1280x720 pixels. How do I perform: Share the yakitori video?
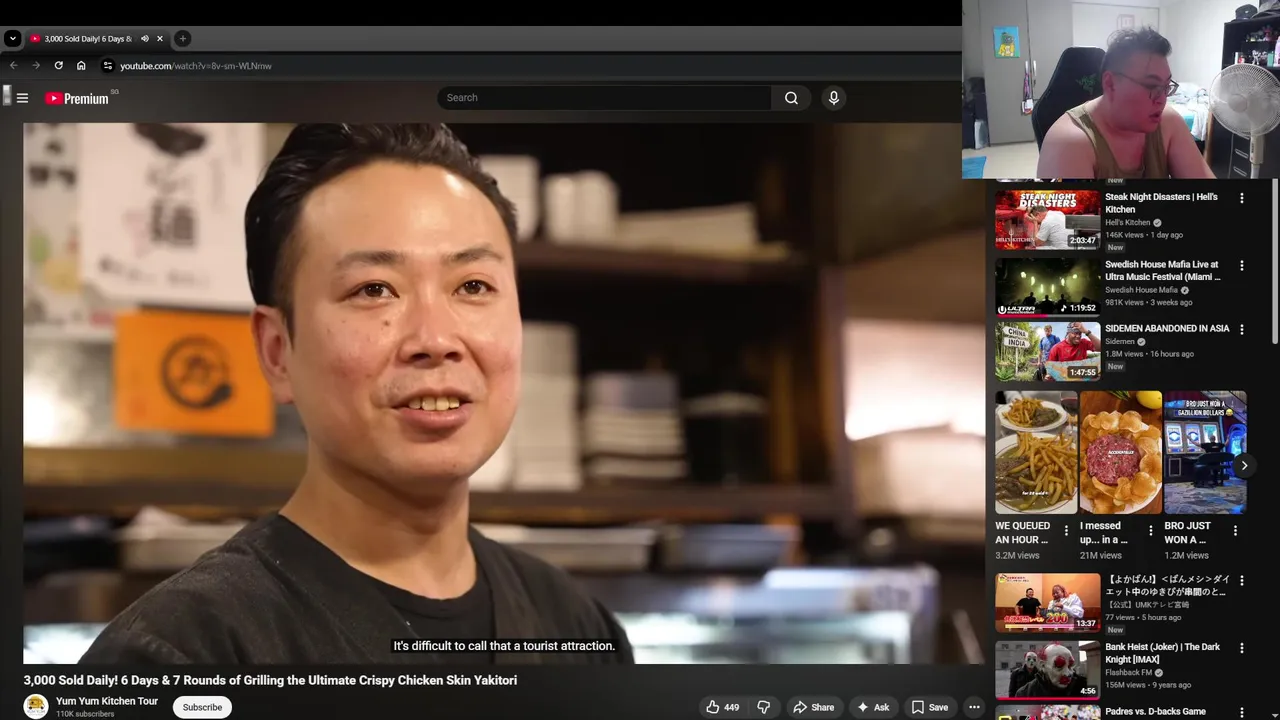click(813, 707)
